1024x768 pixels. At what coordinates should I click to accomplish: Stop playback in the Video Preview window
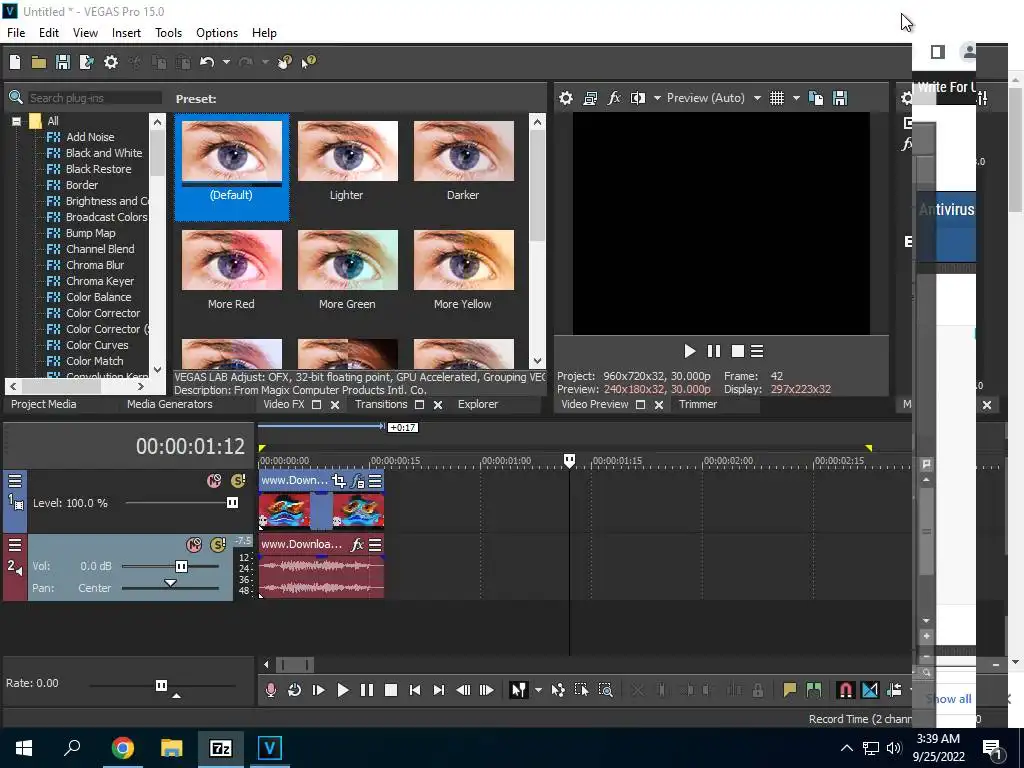pyautogui.click(x=738, y=351)
